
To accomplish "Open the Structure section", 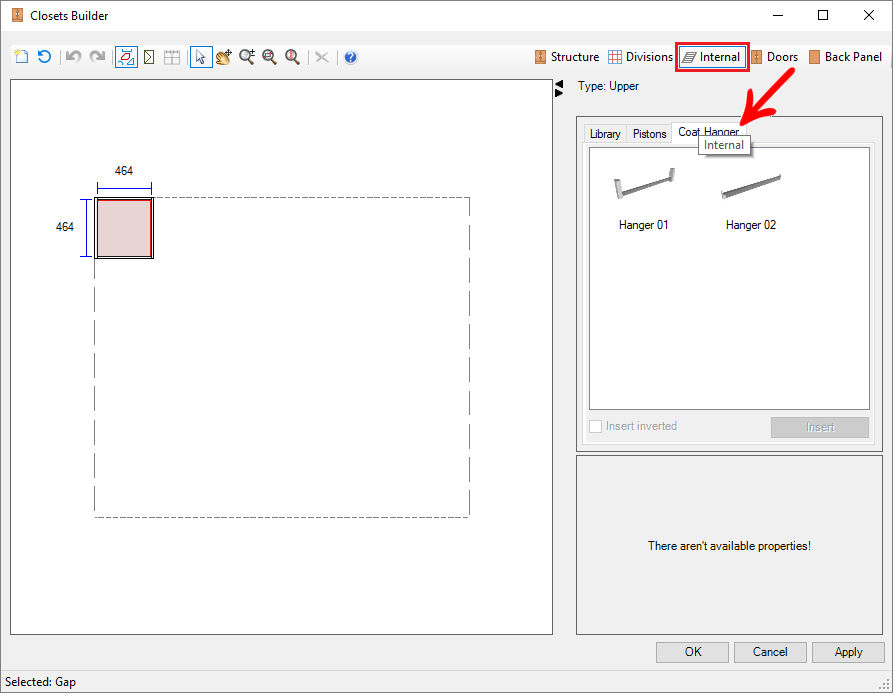I will (567, 57).
